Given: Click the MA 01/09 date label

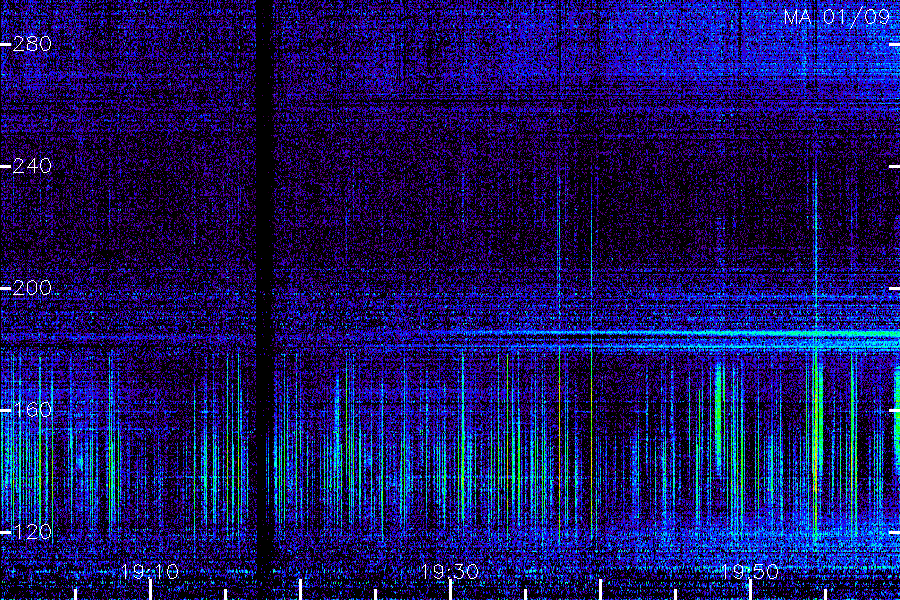Looking at the screenshot, I should pos(837,17).
